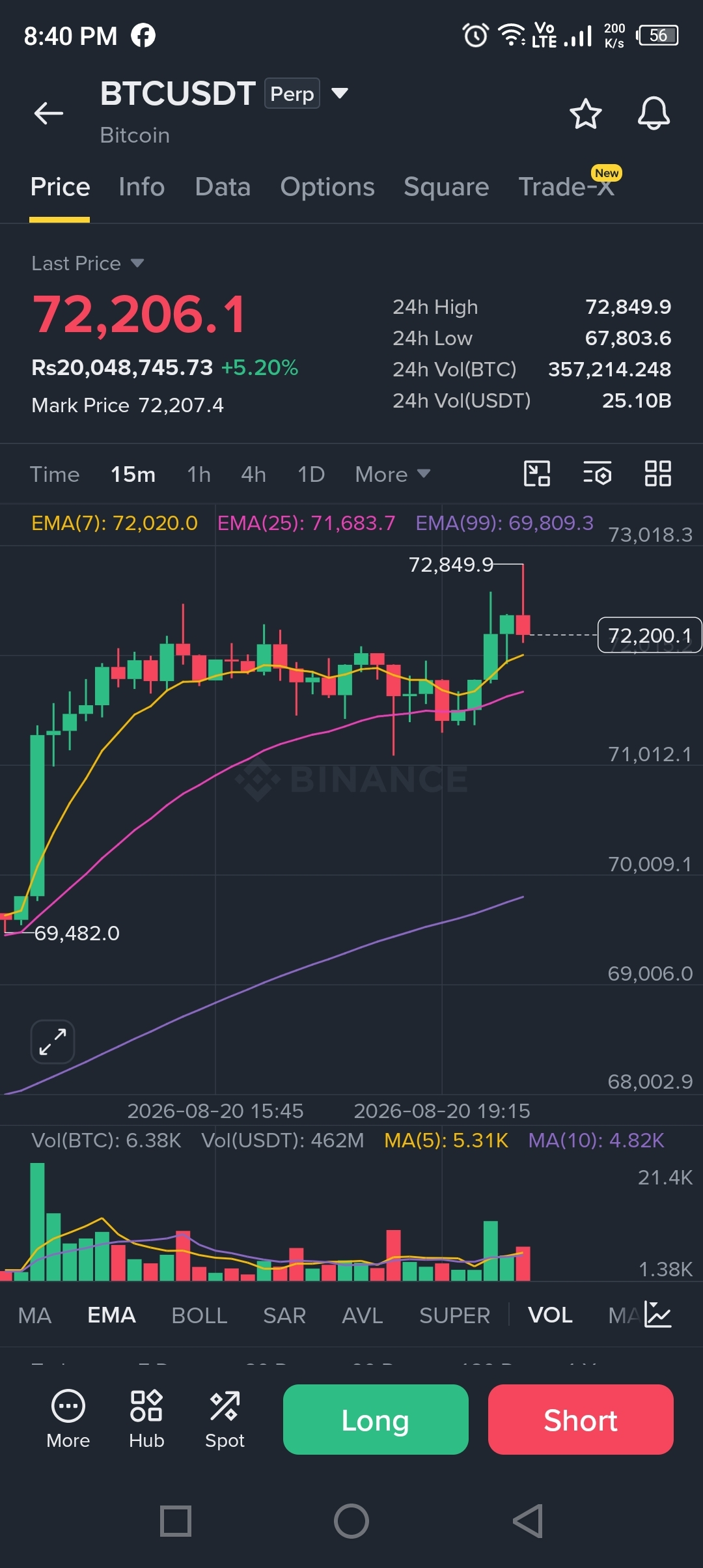Select 4h chart interval

(253, 474)
